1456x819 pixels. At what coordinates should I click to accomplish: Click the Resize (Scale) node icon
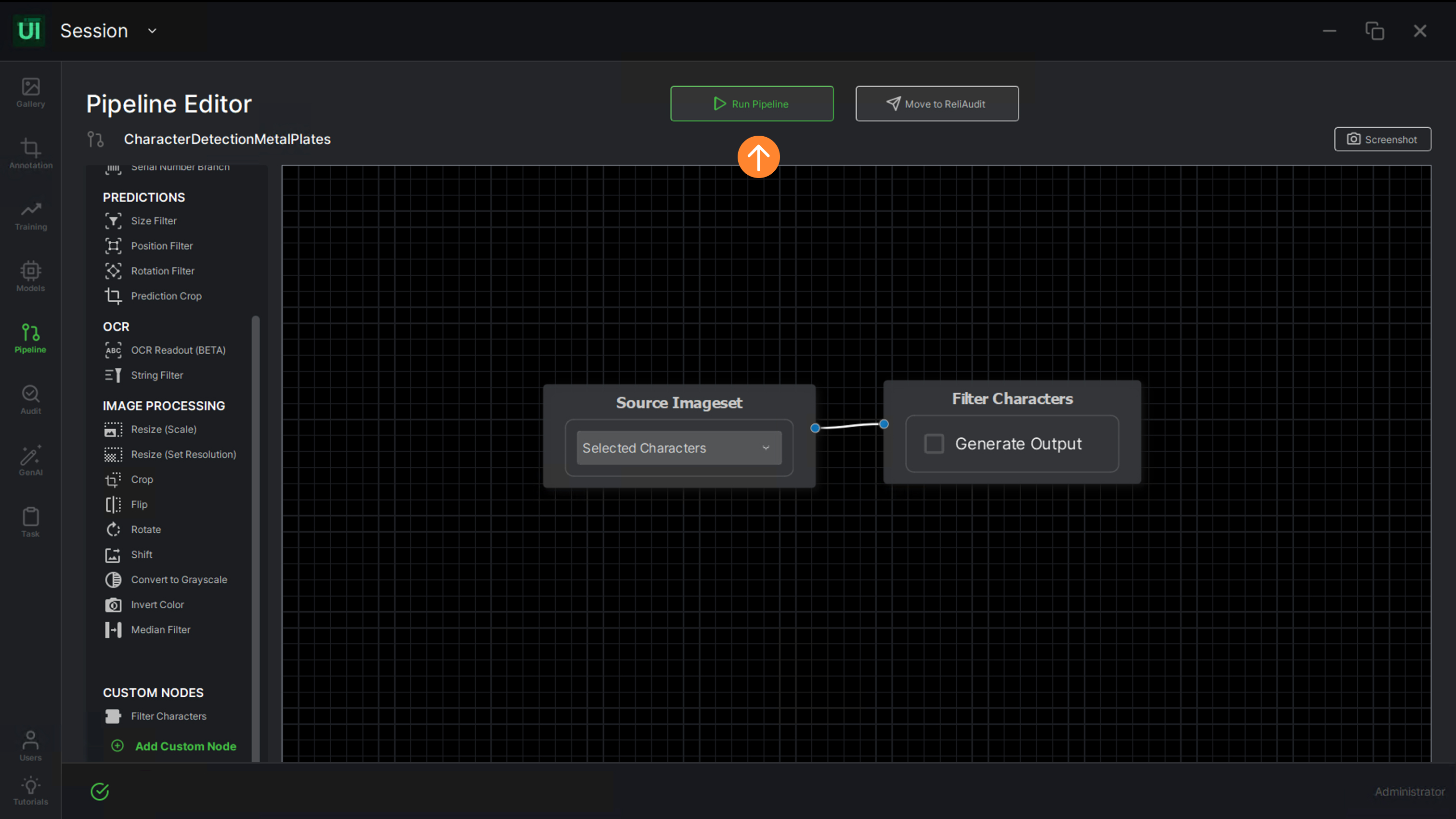click(x=113, y=429)
